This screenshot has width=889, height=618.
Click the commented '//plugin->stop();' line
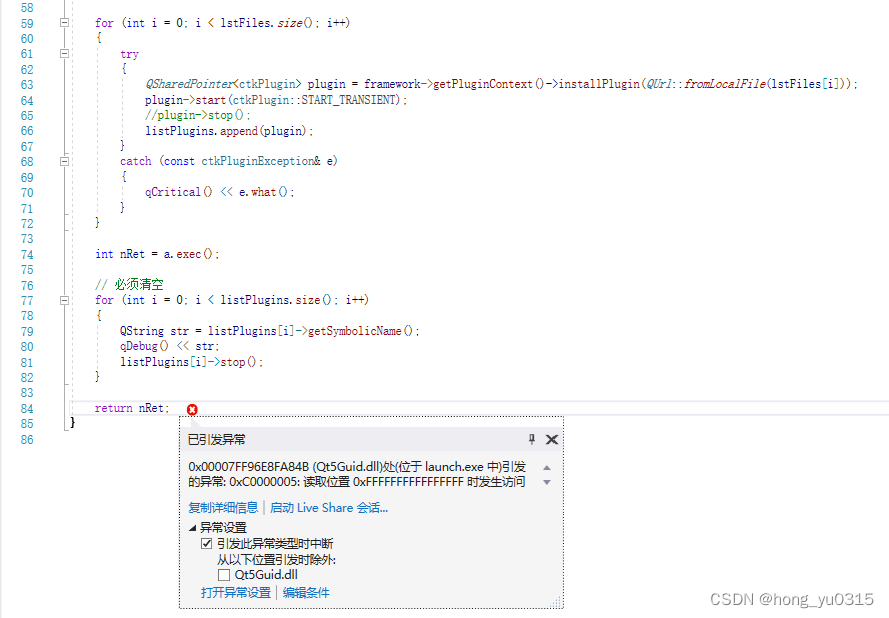click(x=197, y=115)
